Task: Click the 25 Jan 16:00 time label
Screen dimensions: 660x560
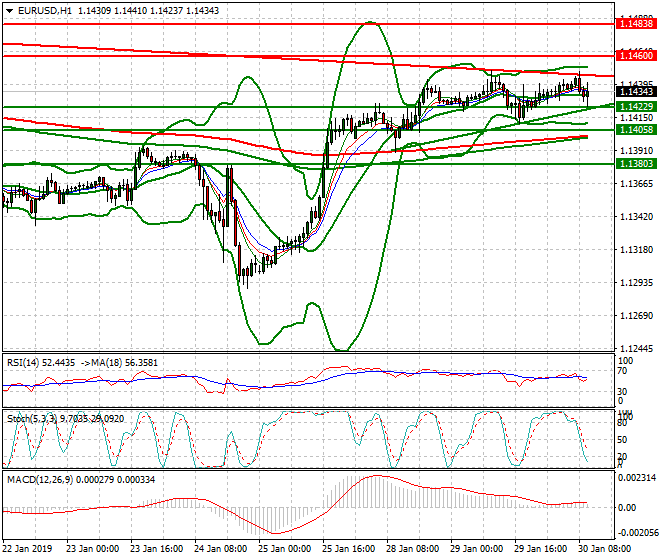Action: [x=349, y=549]
